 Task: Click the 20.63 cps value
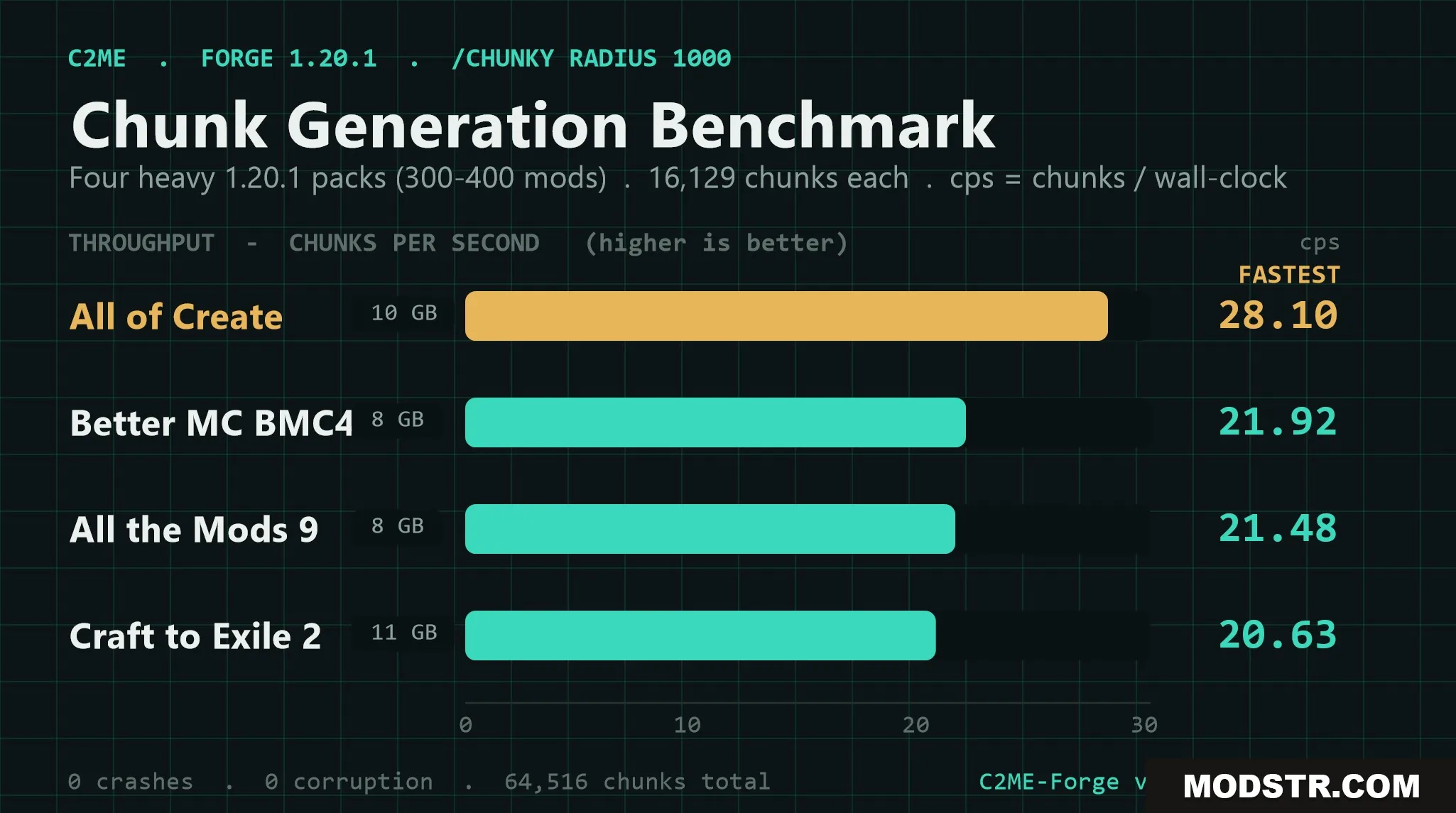[x=1278, y=635]
